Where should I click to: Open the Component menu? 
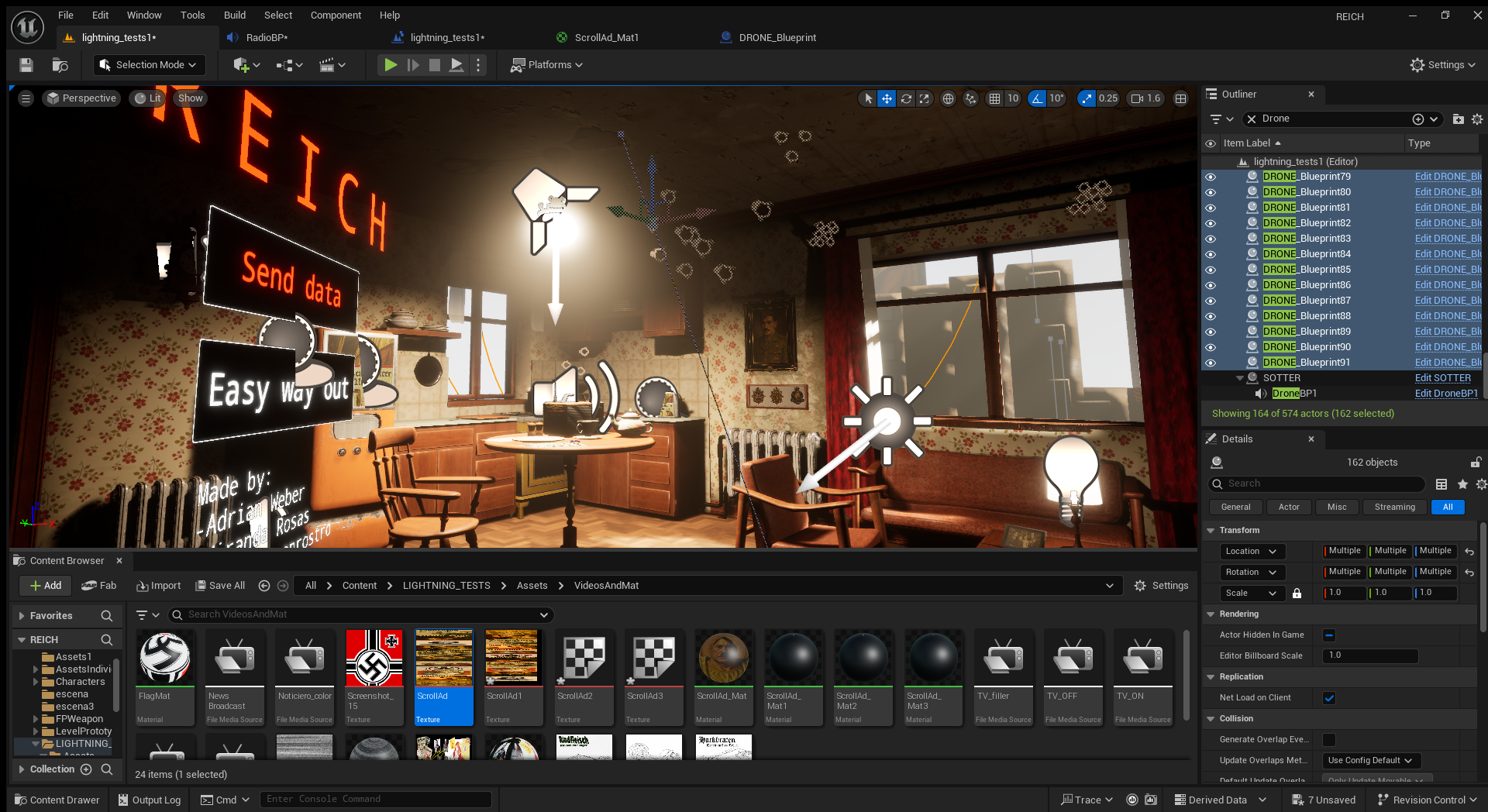coord(336,15)
